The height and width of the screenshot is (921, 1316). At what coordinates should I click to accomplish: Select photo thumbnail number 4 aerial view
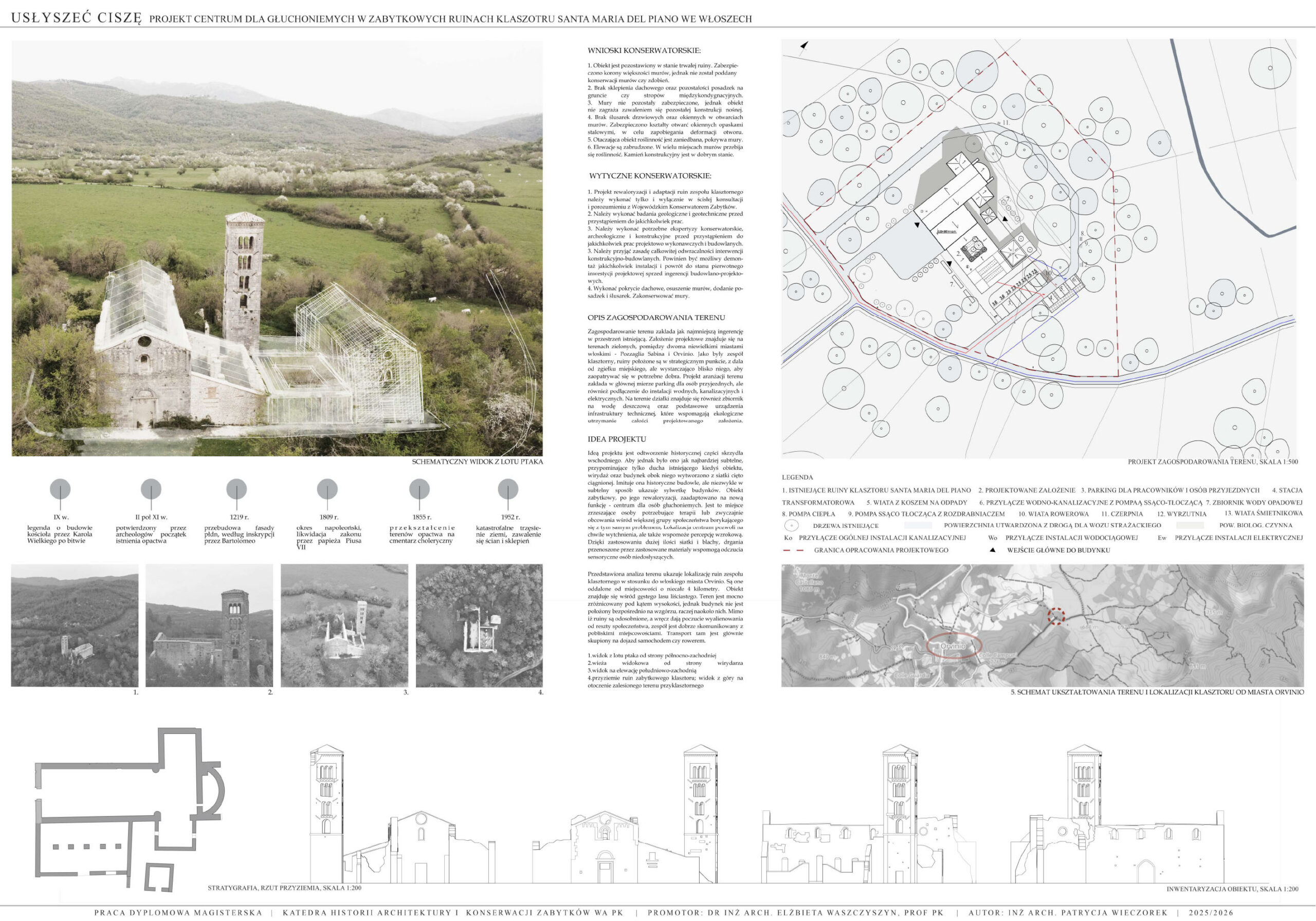479,625
